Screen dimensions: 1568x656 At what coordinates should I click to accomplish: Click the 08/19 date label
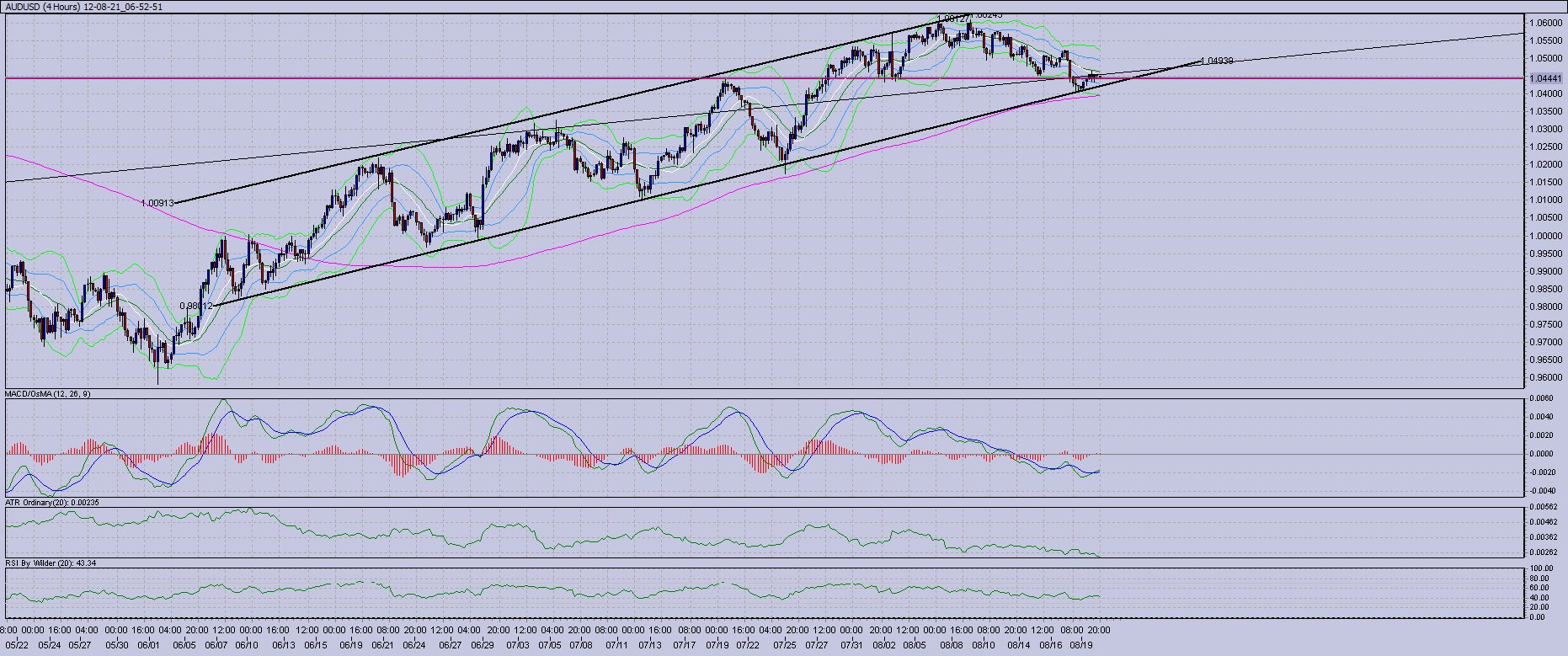click(x=1081, y=645)
